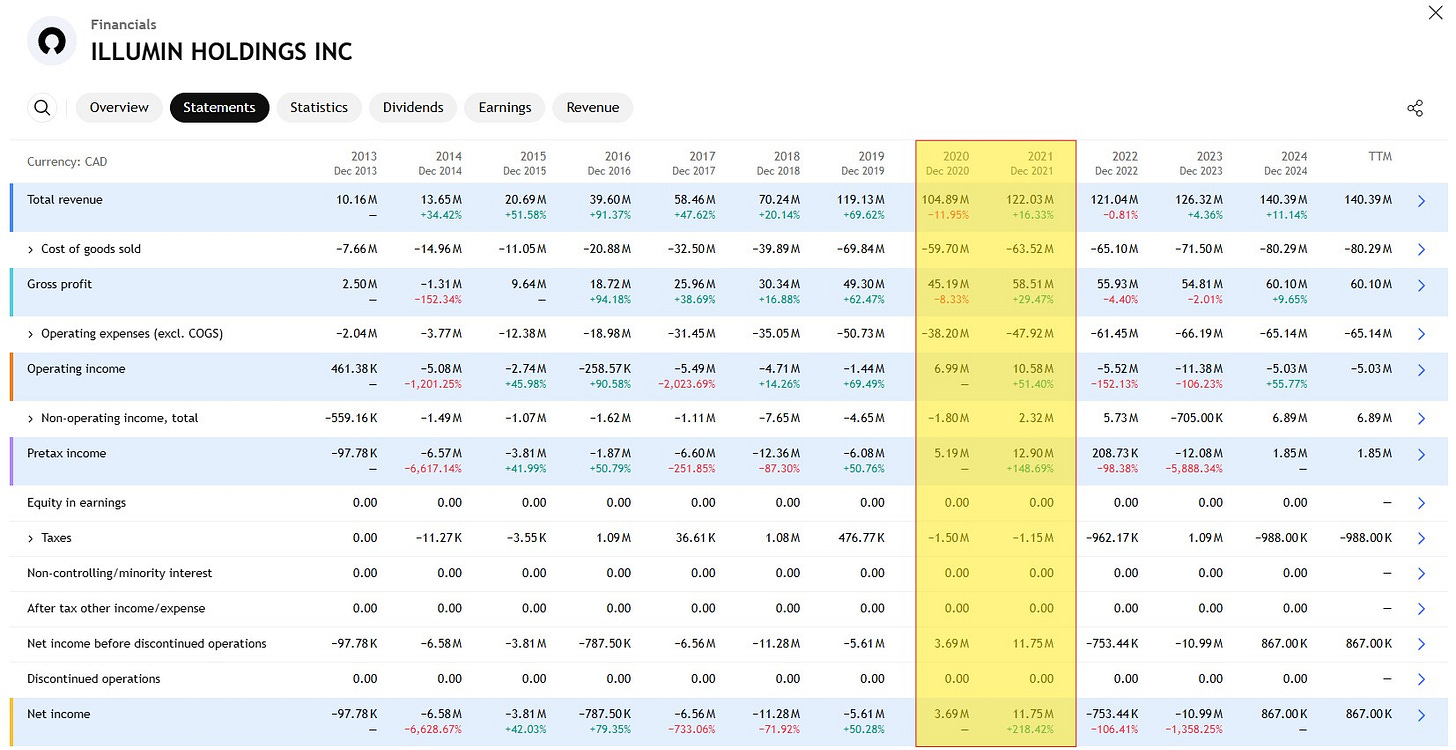Select the Statements tab
Screen dimensions: 1456x750
[219, 108]
